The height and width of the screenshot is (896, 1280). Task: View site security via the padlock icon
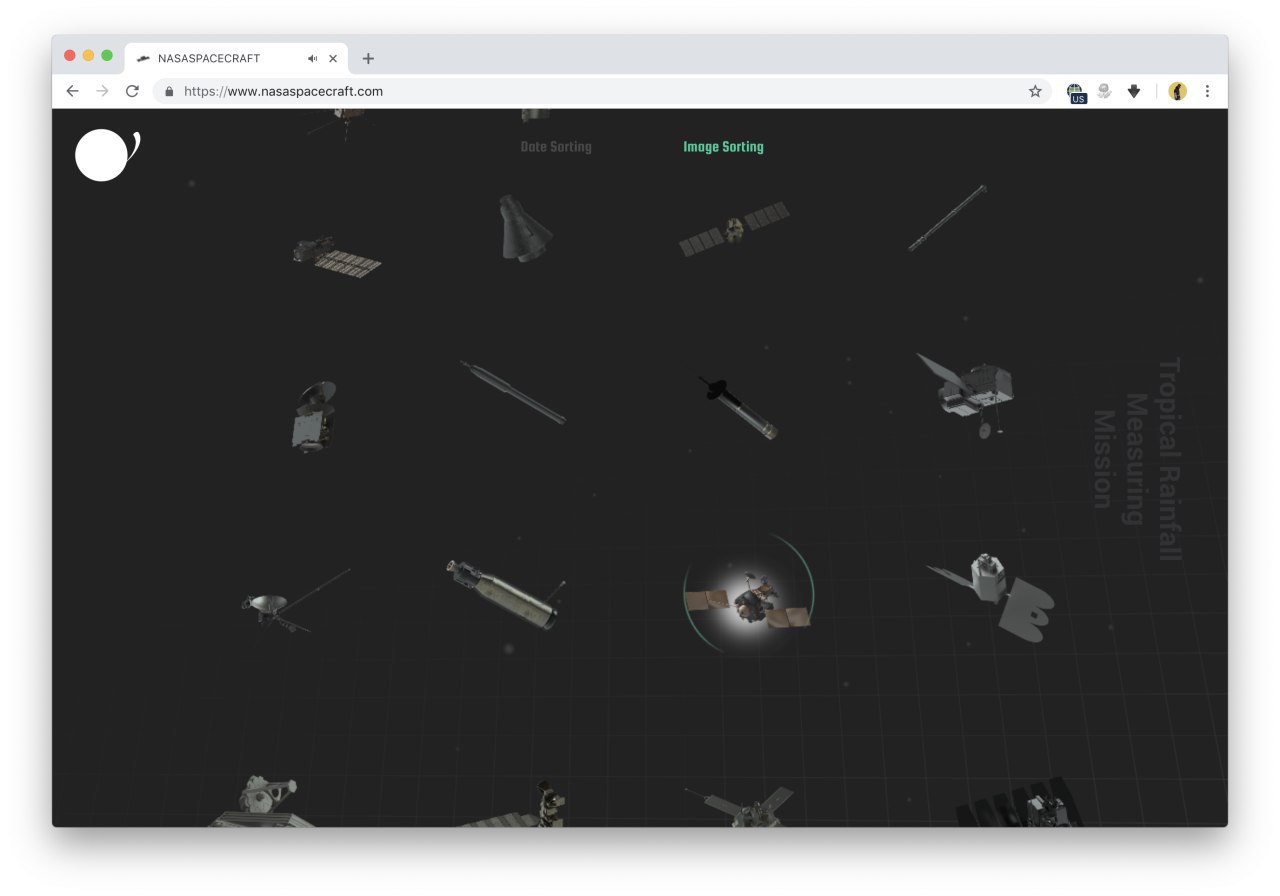click(x=168, y=91)
